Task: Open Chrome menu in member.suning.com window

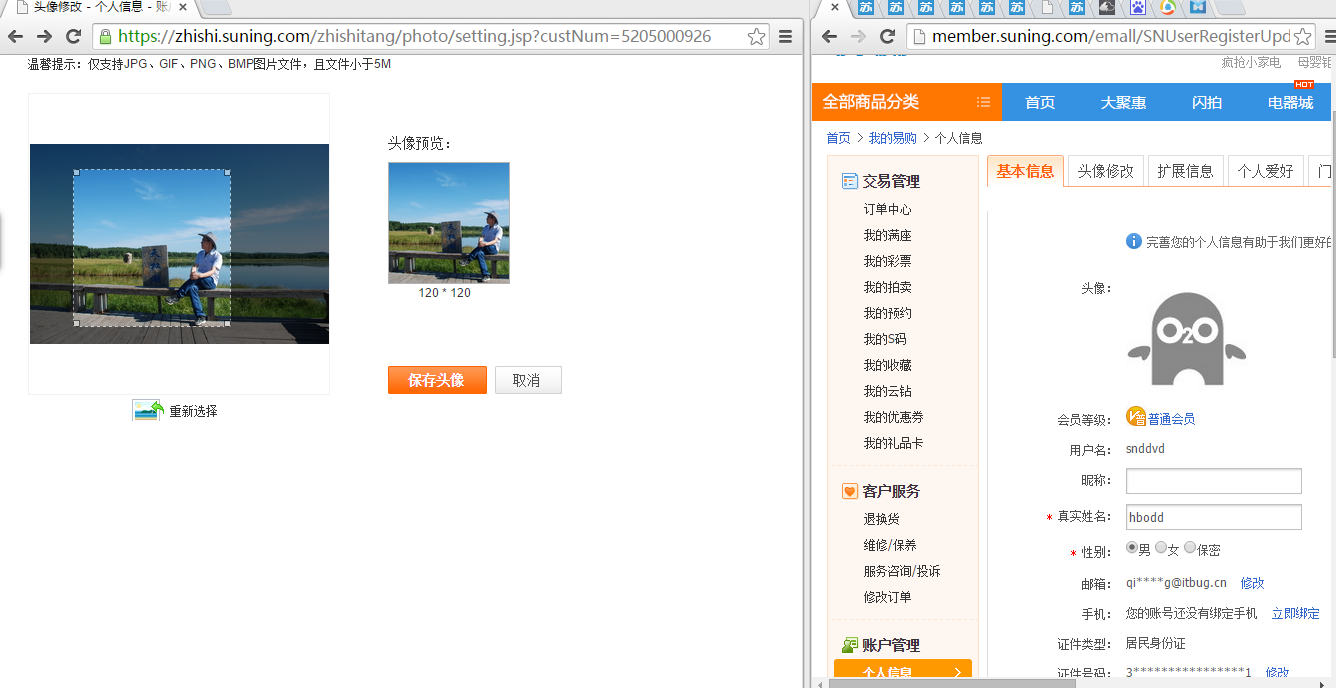Action: tap(1330, 36)
